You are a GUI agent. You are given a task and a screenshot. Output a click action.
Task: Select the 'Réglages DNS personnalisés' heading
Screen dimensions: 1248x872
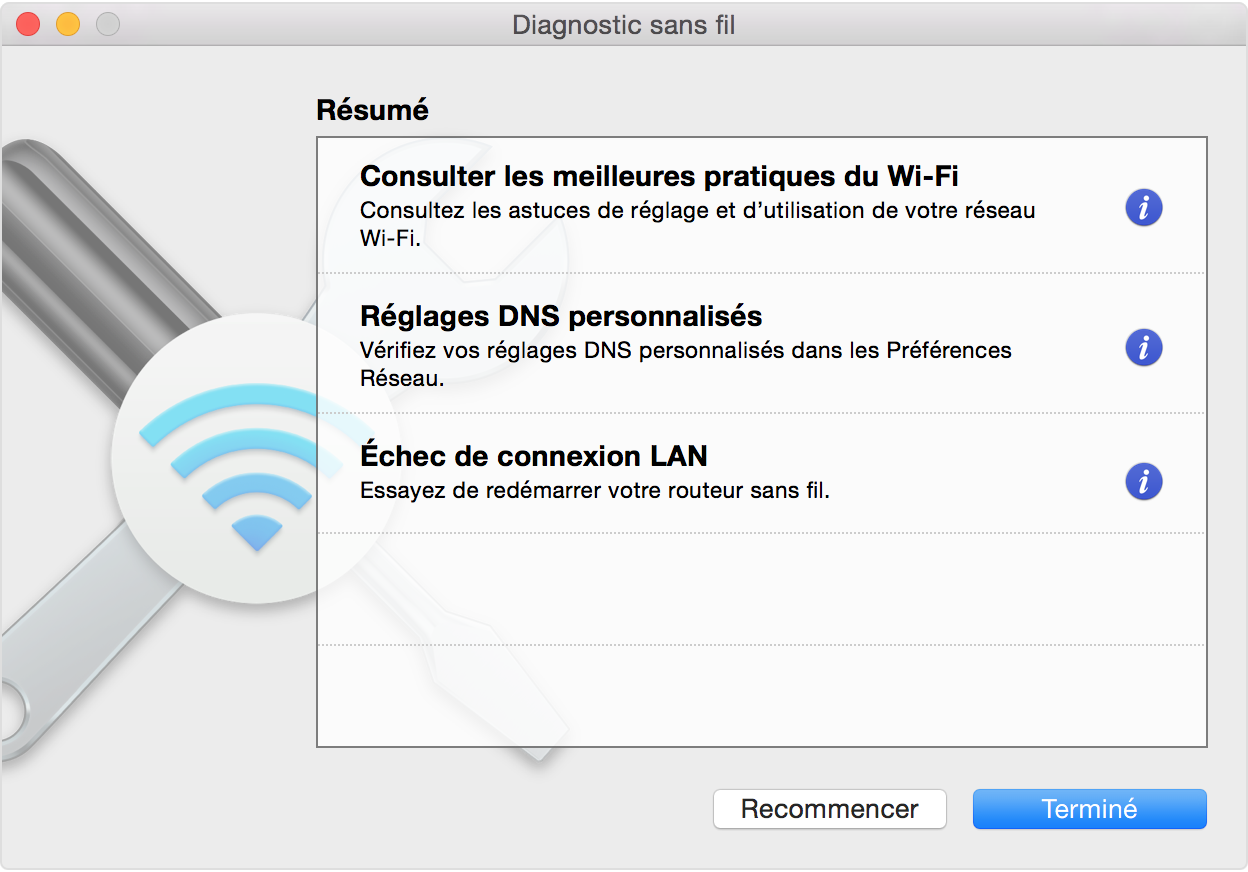(x=561, y=316)
